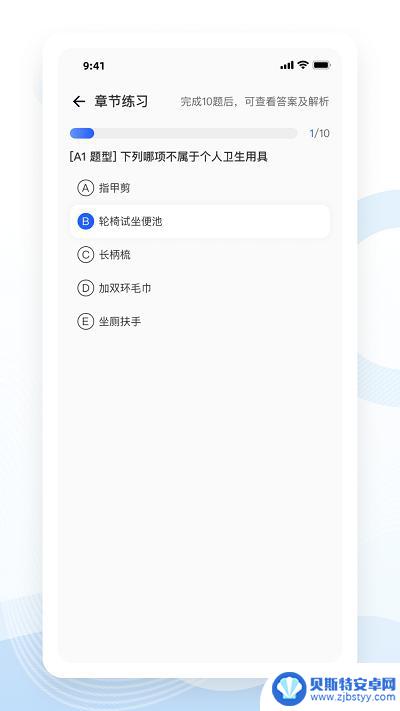The width and height of the screenshot is (400, 711).
Task: Deselect the highlighted B circle
Action: [x=85, y=221]
